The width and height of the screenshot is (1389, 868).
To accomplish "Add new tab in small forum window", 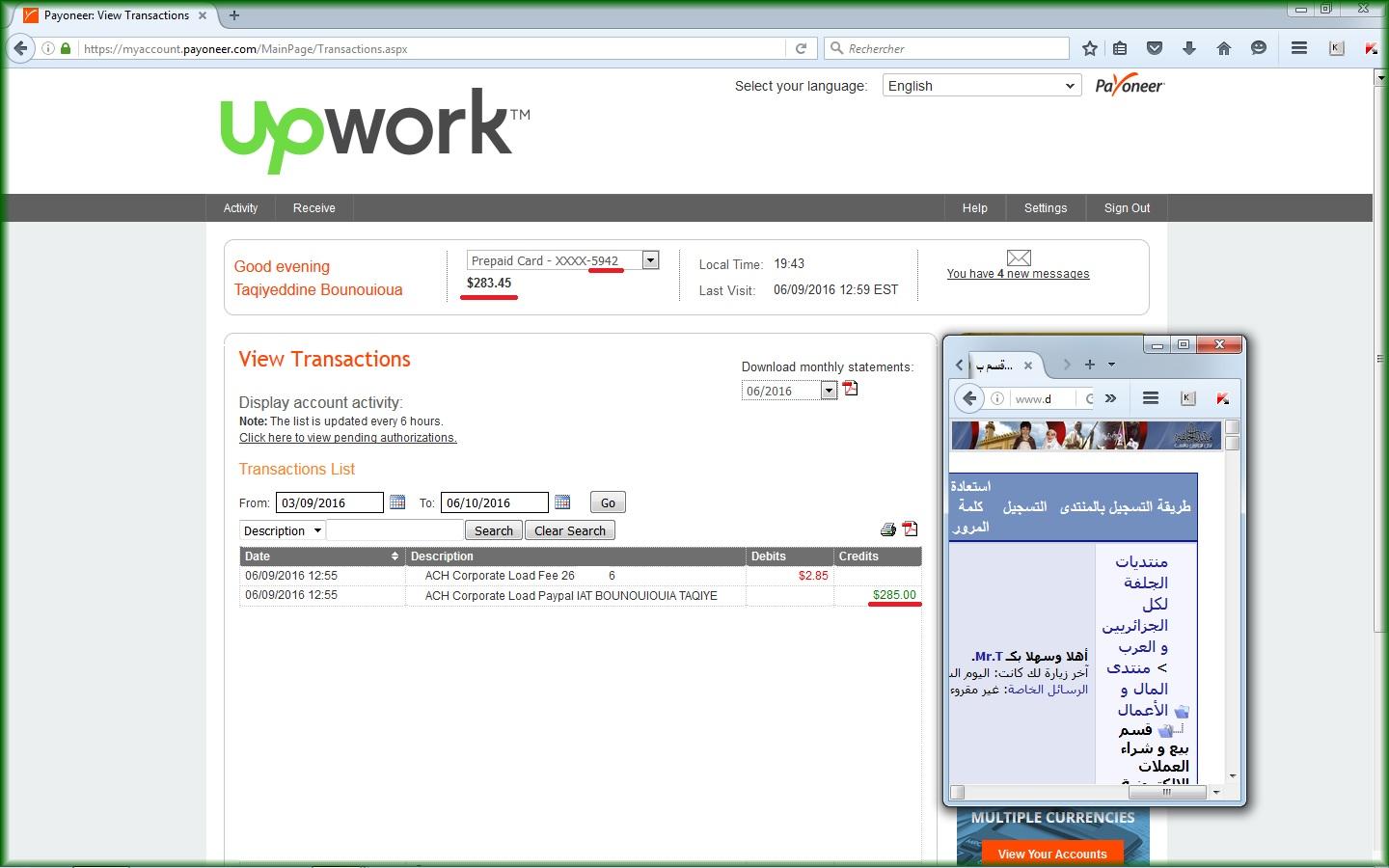I will 1089,365.
